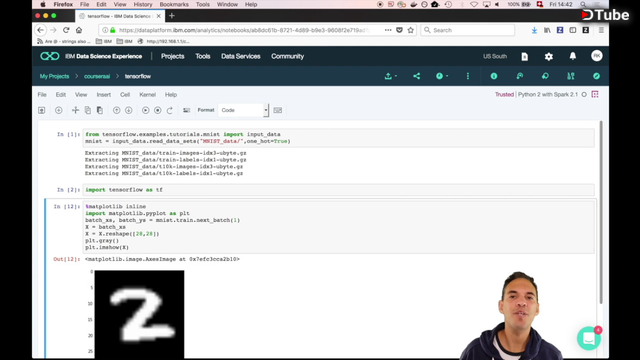Open the Firefox Bookmarks menu in menu bar
Viewport: 640px width, 360px height.
tap(174, 4)
